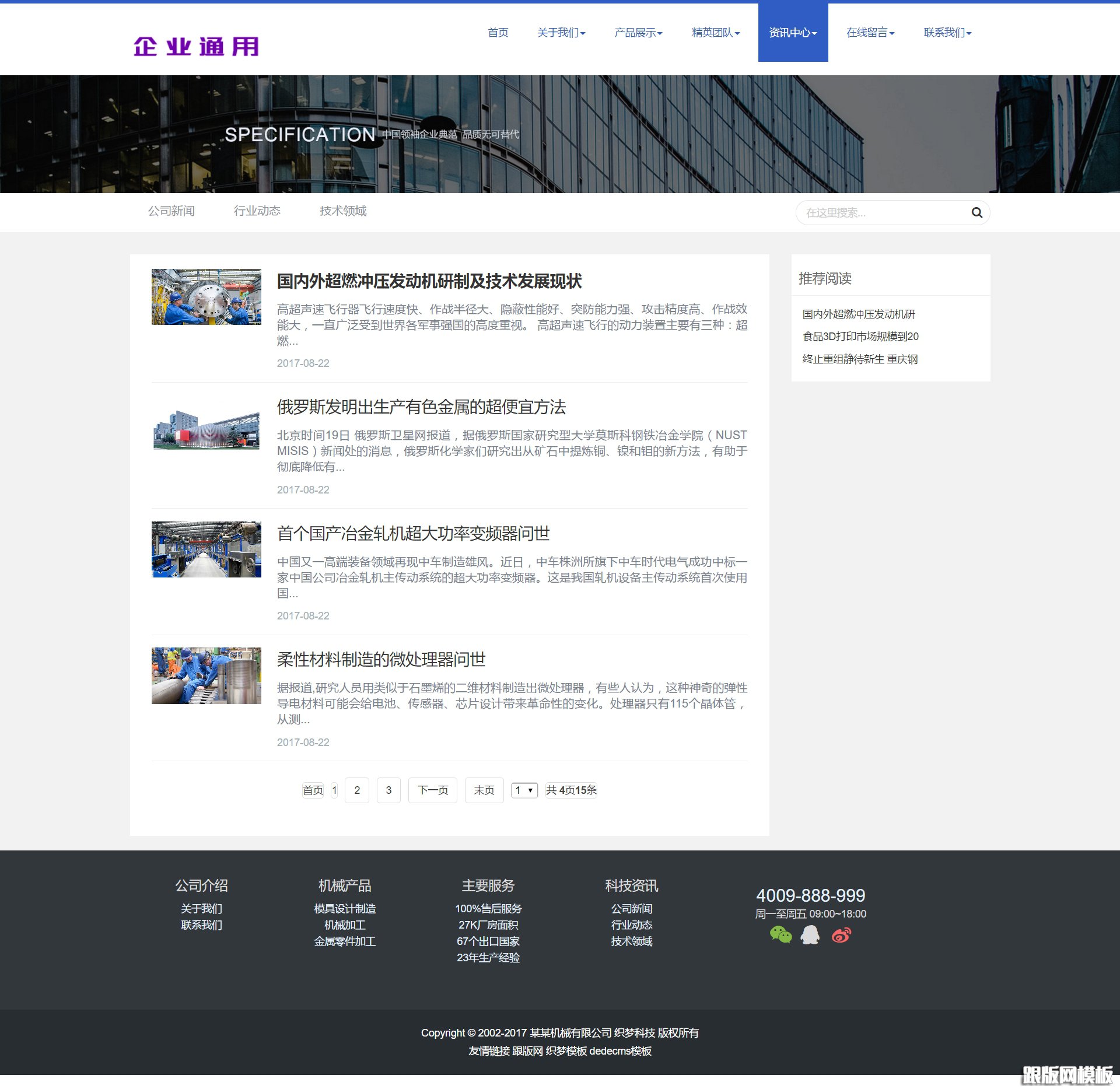The width and height of the screenshot is (1120, 1089).
Task: Click footer link 67个出口国家
Action: tap(488, 941)
